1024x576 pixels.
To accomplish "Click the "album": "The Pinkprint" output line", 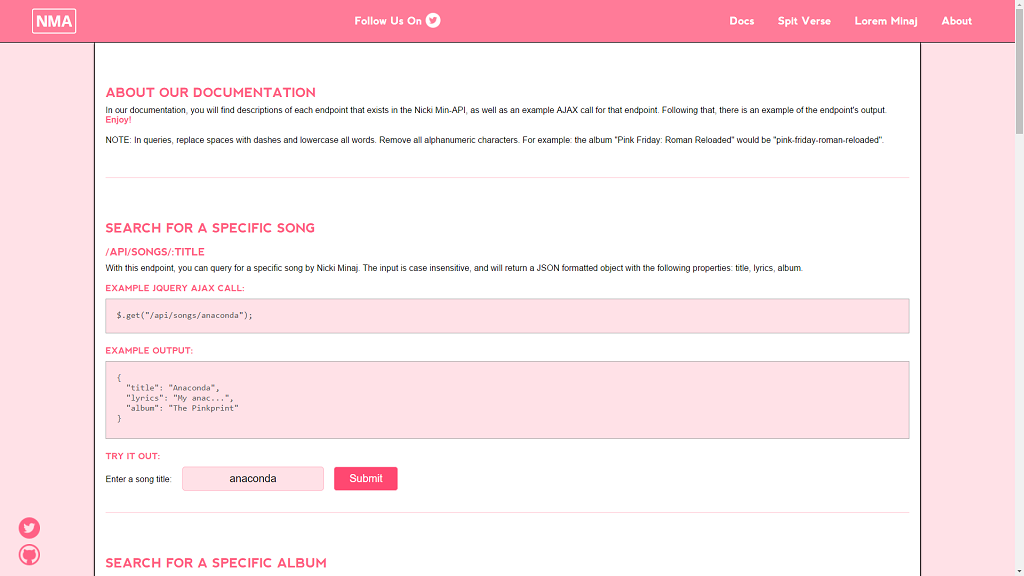I will [182, 408].
